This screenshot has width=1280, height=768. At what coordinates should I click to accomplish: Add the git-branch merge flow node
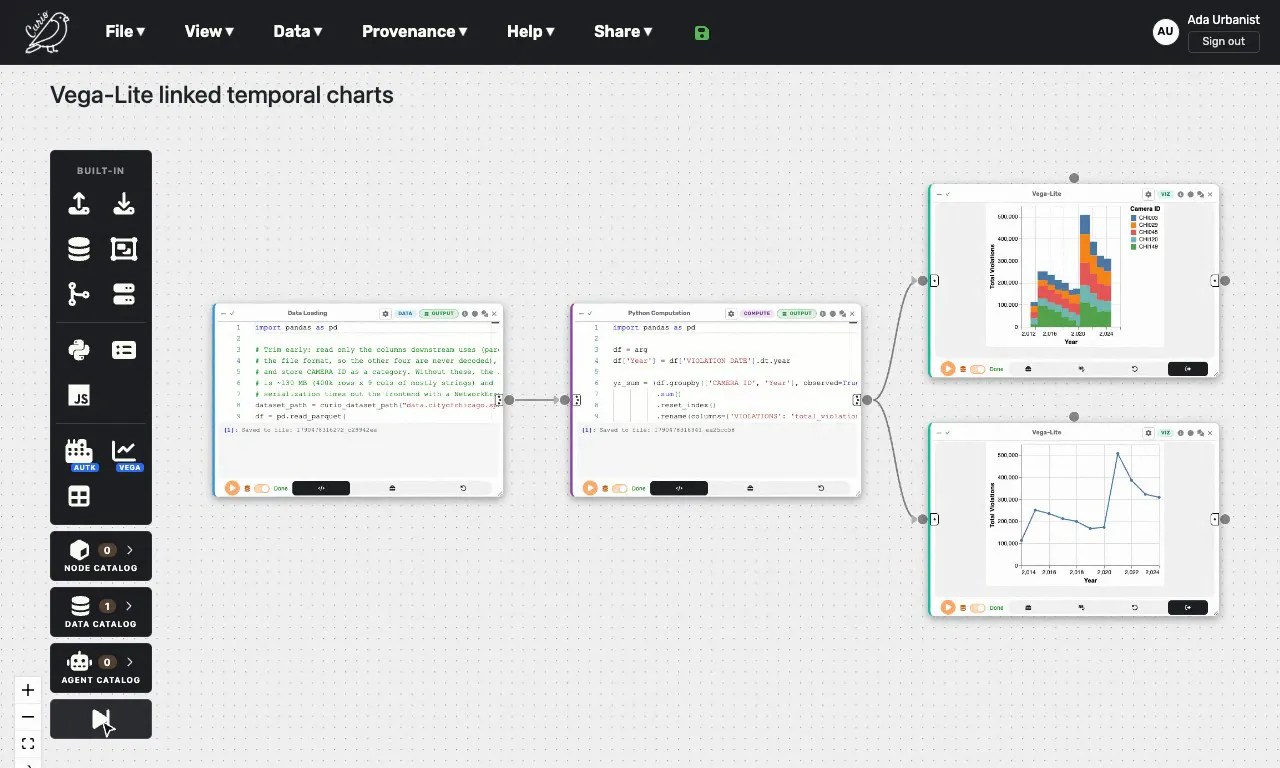click(x=79, y=294)
